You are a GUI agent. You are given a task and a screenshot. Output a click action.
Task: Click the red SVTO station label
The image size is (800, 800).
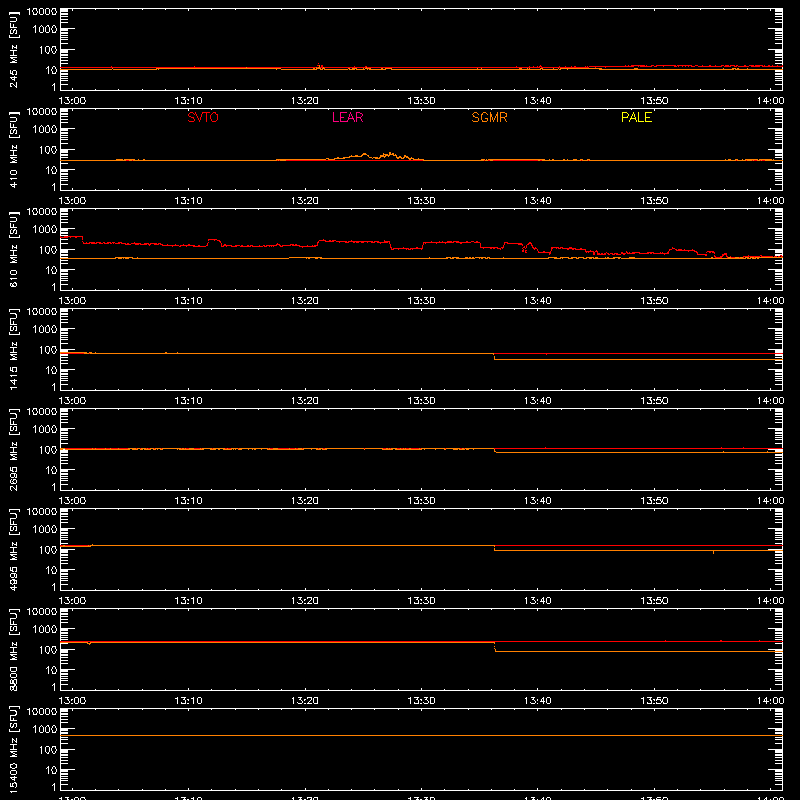tap(203, 117)
